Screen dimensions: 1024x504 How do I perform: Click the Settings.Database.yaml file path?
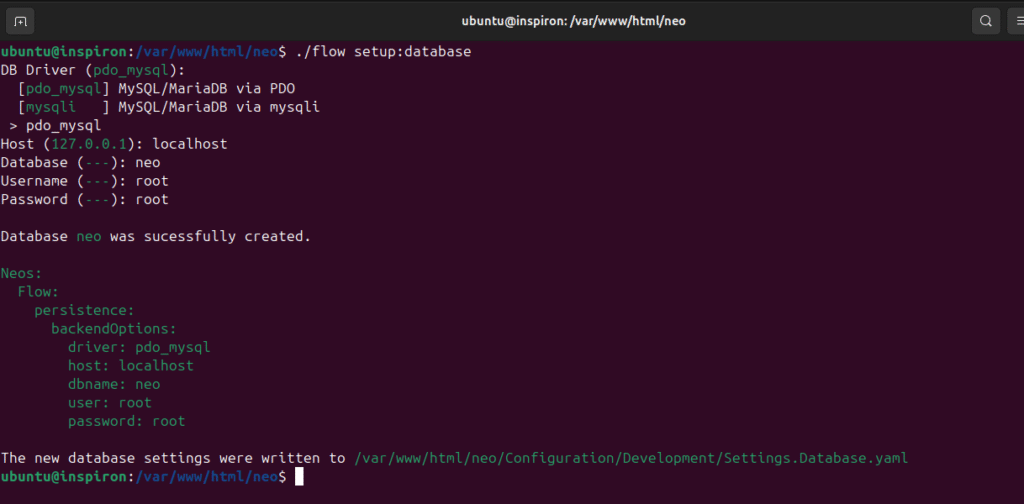(x=631, y=458)
